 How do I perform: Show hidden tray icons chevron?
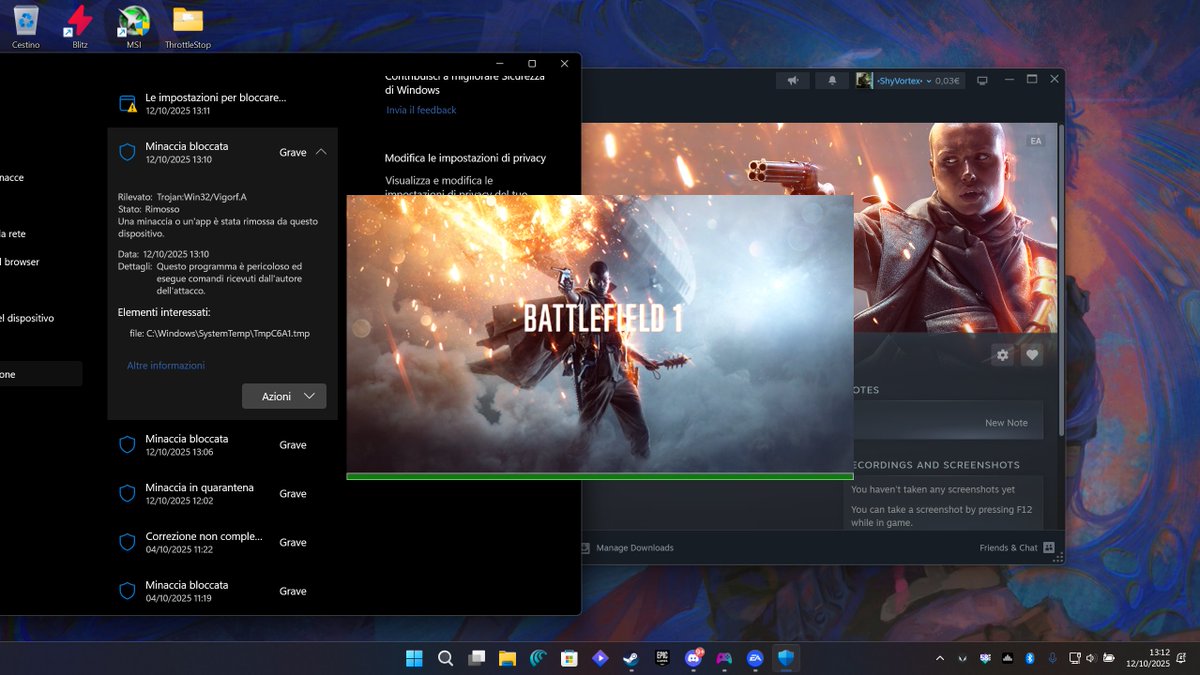pos(940,658)
